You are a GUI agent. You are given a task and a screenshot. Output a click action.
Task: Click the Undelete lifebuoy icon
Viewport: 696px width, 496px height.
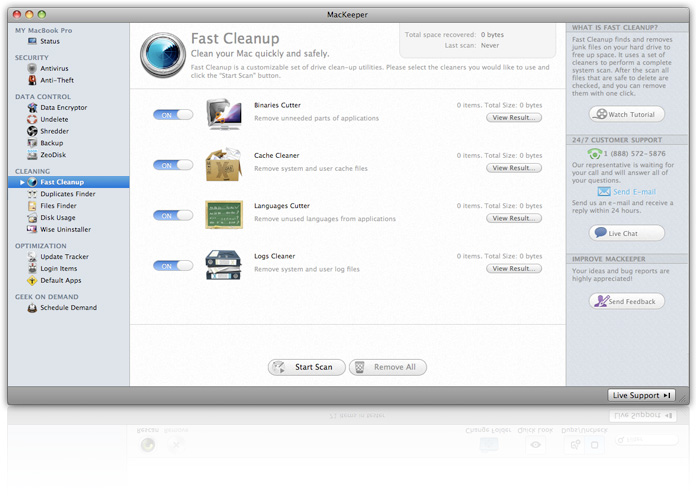coord(32,119)
